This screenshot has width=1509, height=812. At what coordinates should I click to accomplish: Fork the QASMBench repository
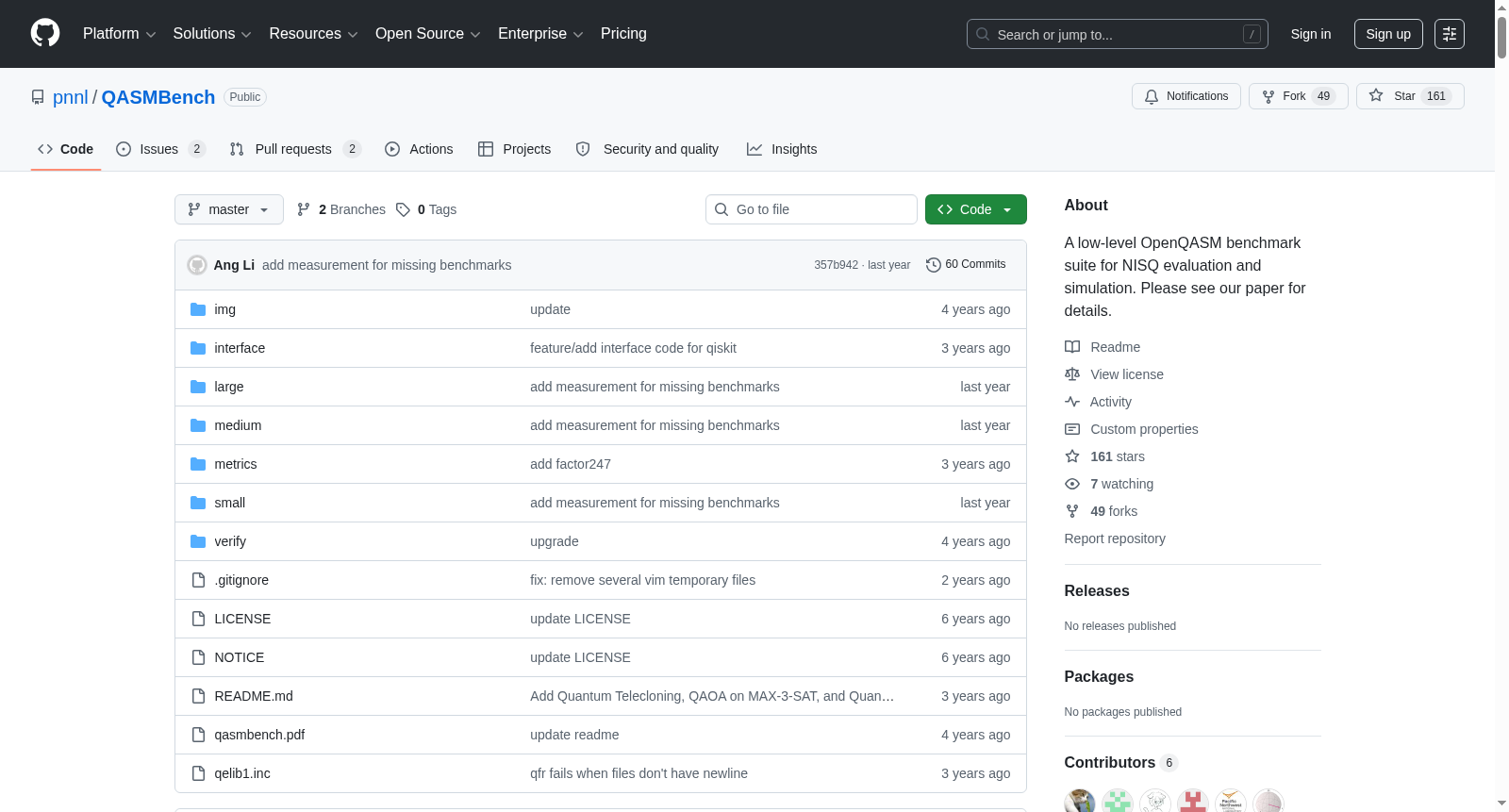pyautogui.click(x=1299, y=96)
